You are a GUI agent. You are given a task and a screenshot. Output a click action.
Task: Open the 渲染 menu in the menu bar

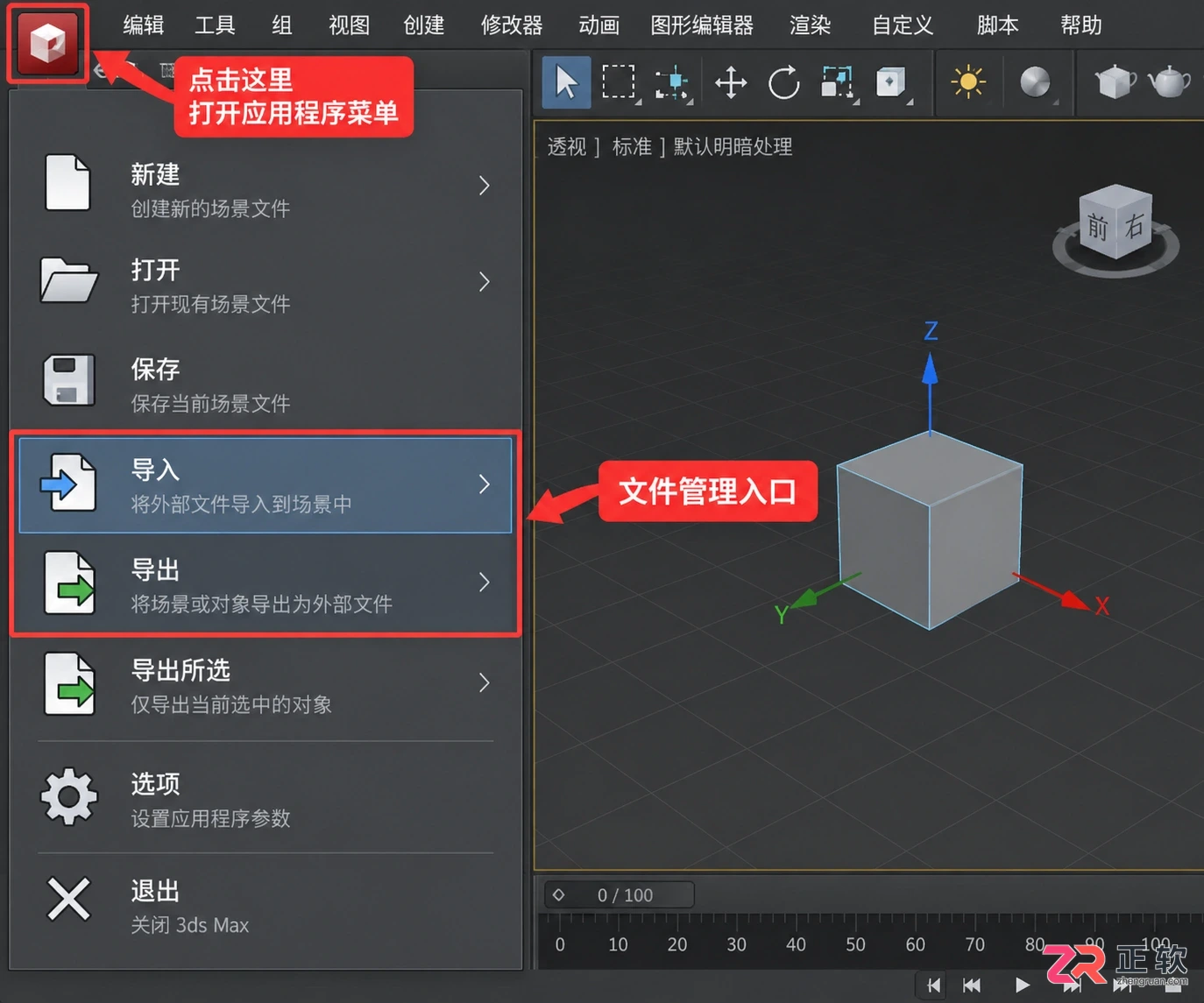[x=810, y=25]
